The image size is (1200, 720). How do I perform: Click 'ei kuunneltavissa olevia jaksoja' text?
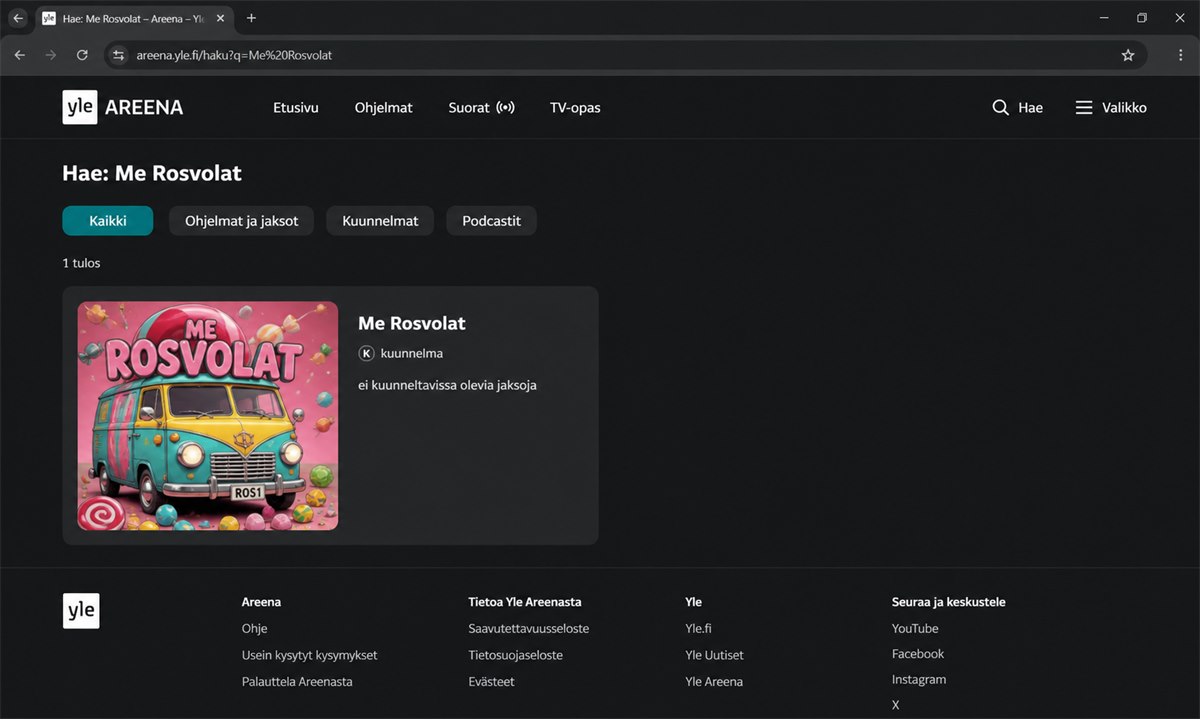[x=447, y=385]
